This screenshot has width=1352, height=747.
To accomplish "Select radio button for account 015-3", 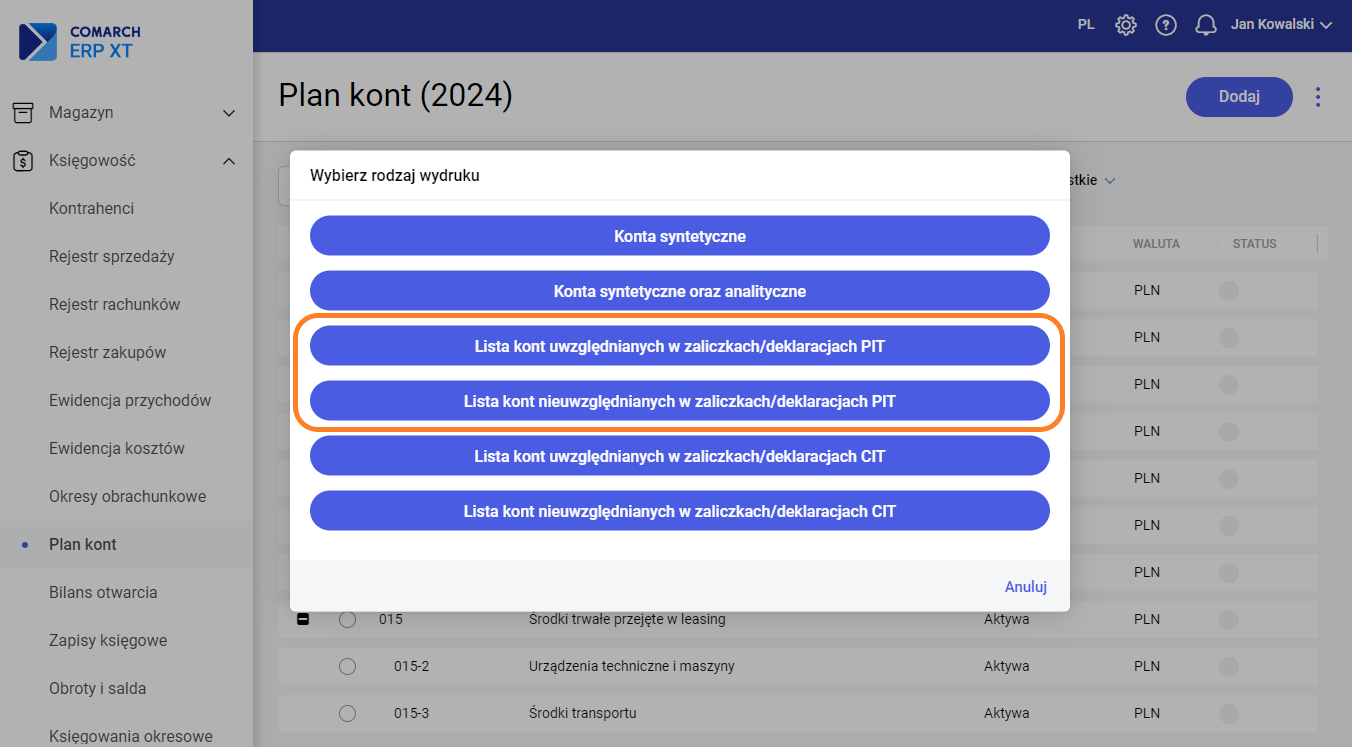I will pos(347,714).
